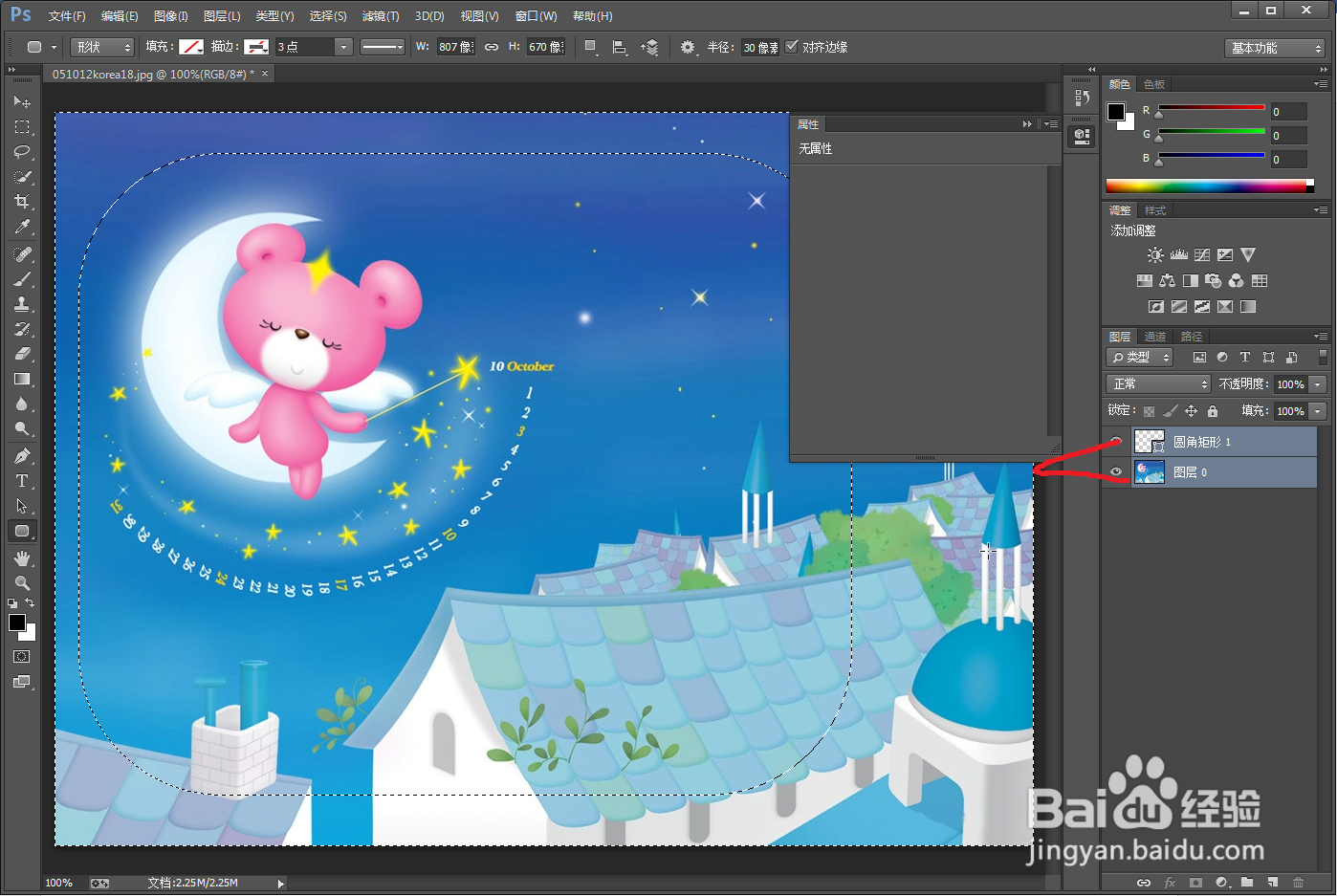Select the Hand tool
Image resolution: width=1337 pixels, height=896 pixels.
point(22,558)
